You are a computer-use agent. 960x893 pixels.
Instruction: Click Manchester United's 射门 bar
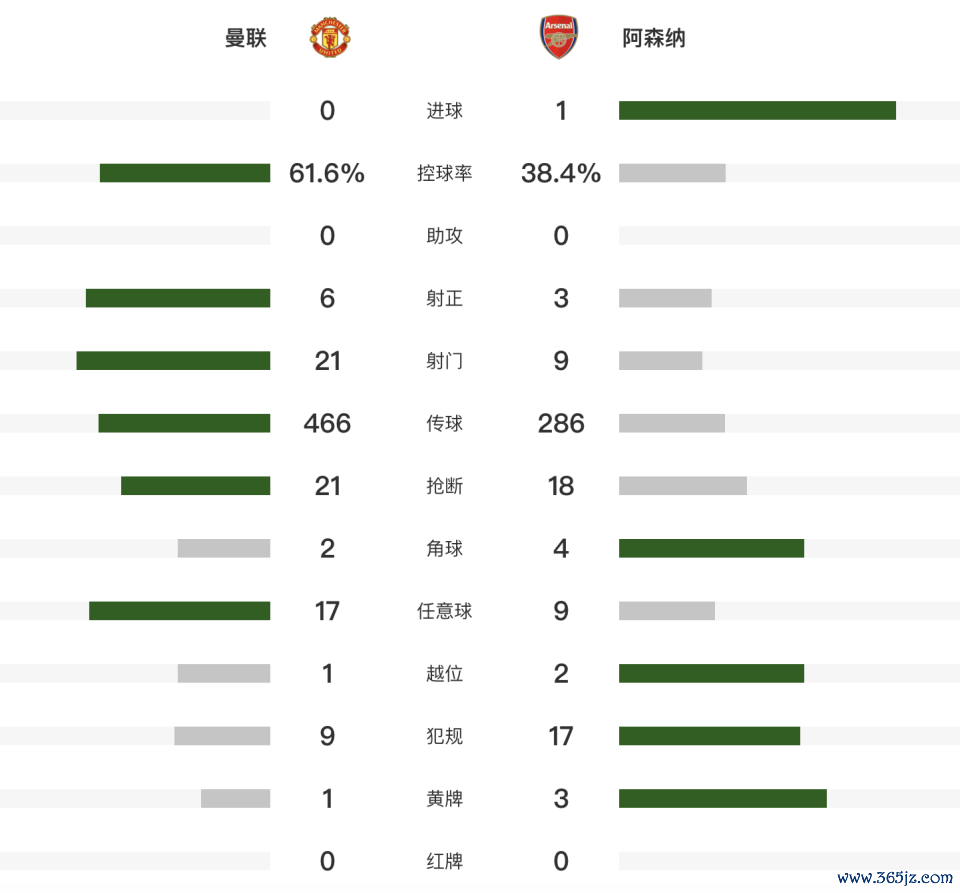[173, 361]
